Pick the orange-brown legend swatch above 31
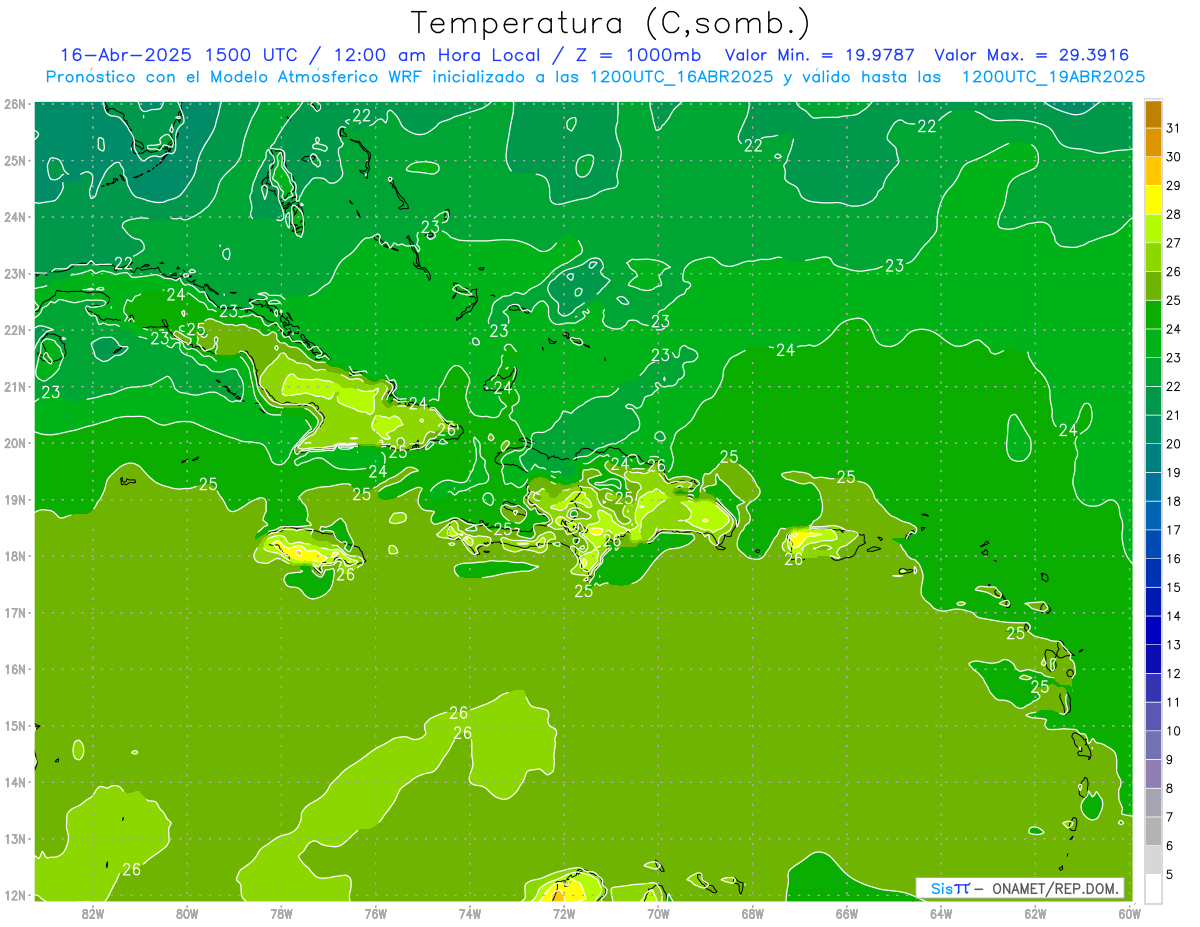This screenshot has height=927, width=1200. [1153, 114]
